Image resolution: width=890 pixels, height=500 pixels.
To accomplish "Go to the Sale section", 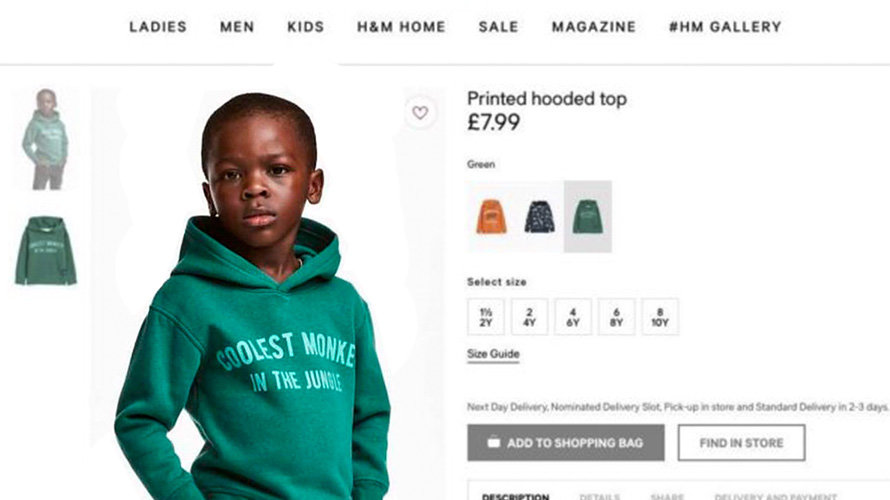I will coord(498,27).
